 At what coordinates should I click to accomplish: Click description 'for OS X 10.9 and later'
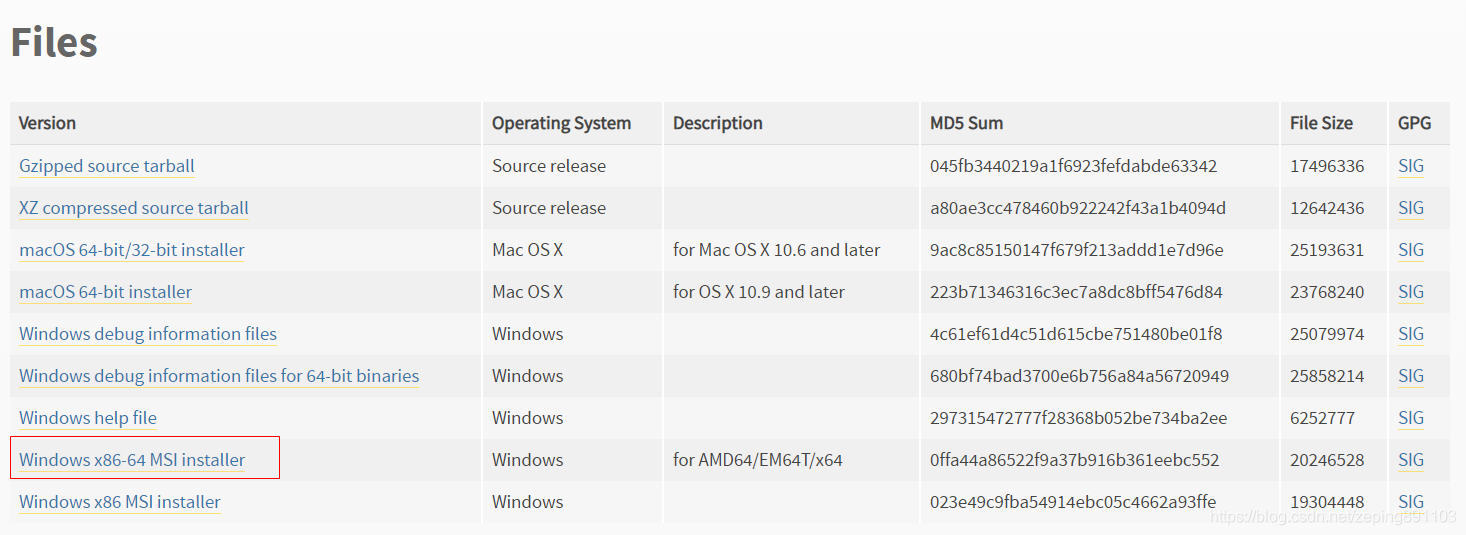tap(759, 292)
